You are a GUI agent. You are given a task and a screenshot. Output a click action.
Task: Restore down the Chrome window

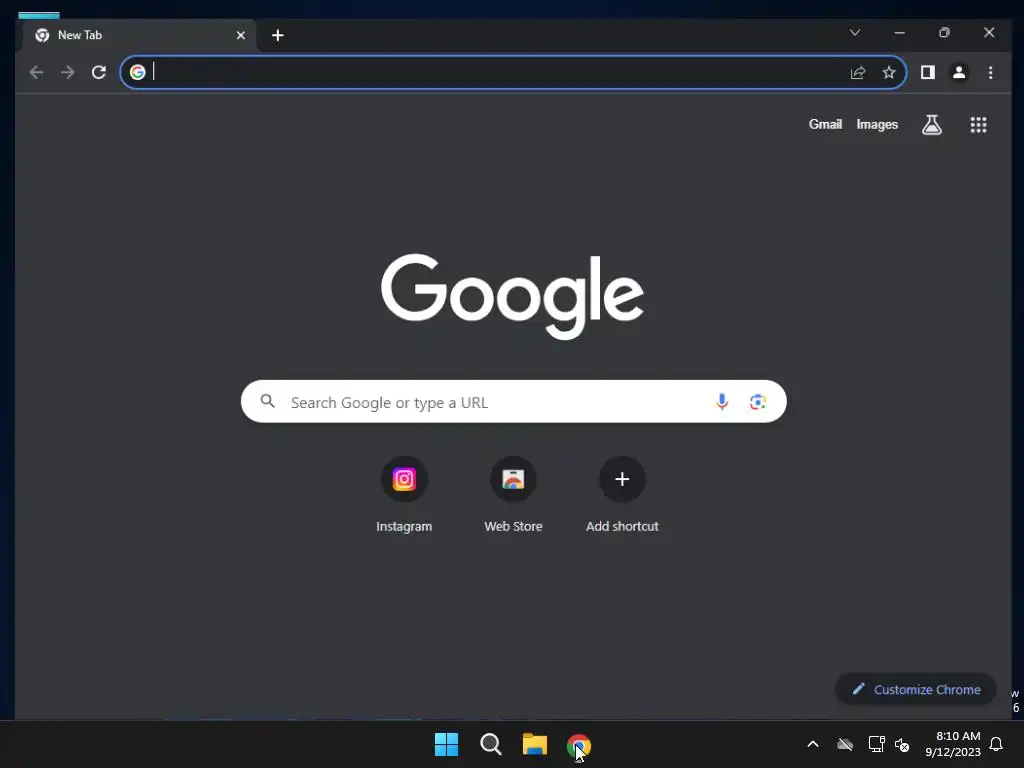click(944, 33)
